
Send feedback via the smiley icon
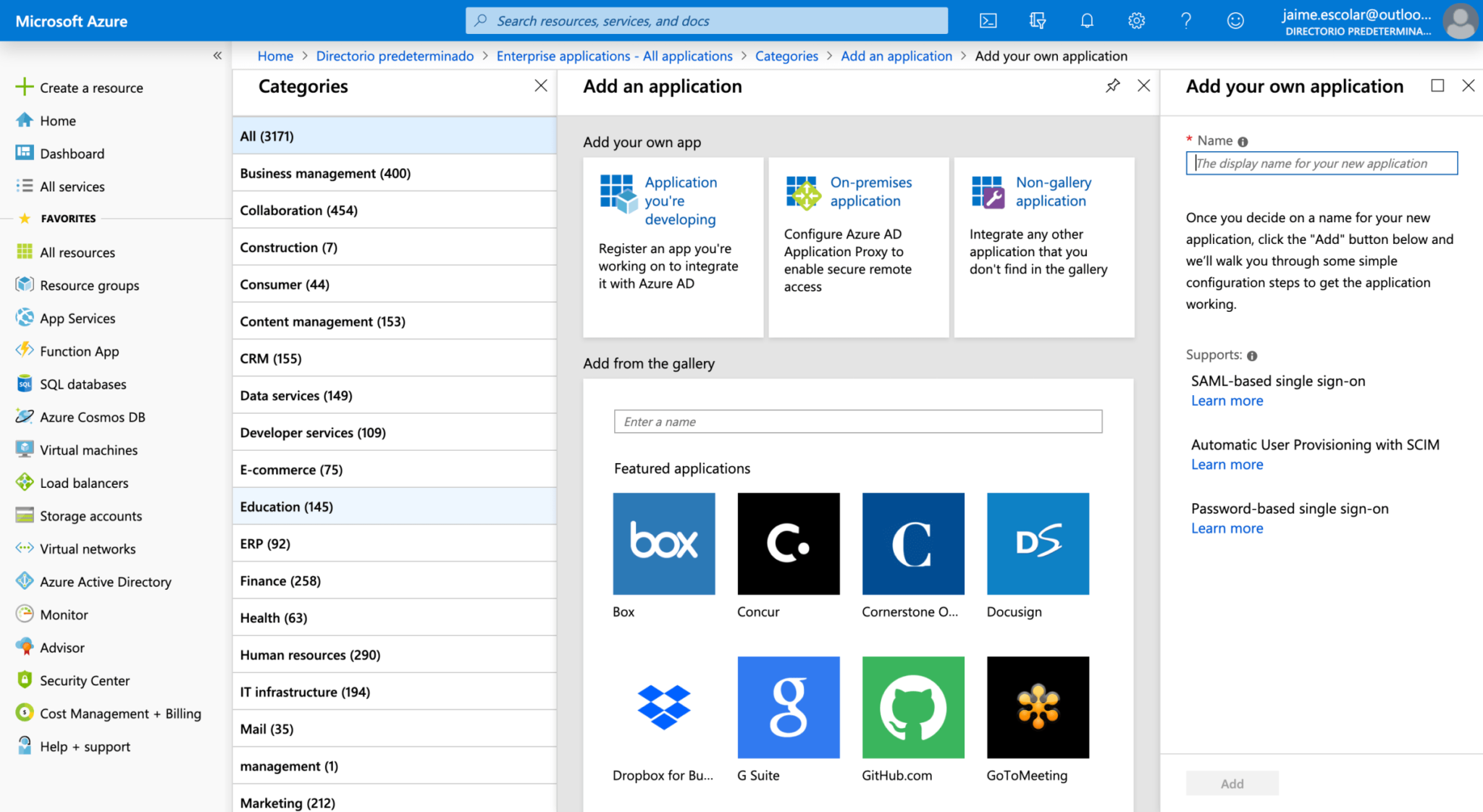[x=1235, y=20]
